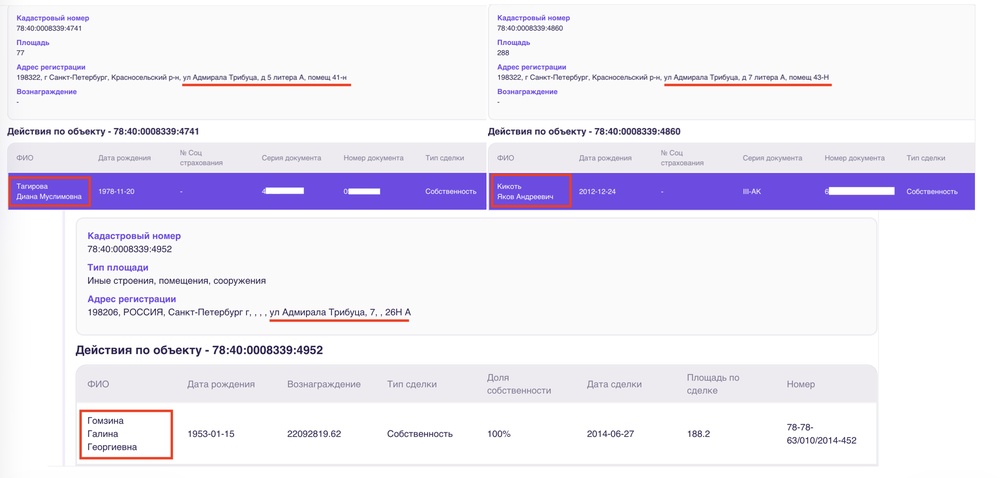Click the Площадь по сделке column header
The height and width of the screenshot is (478, 1000).
click(x=714, y=384)
